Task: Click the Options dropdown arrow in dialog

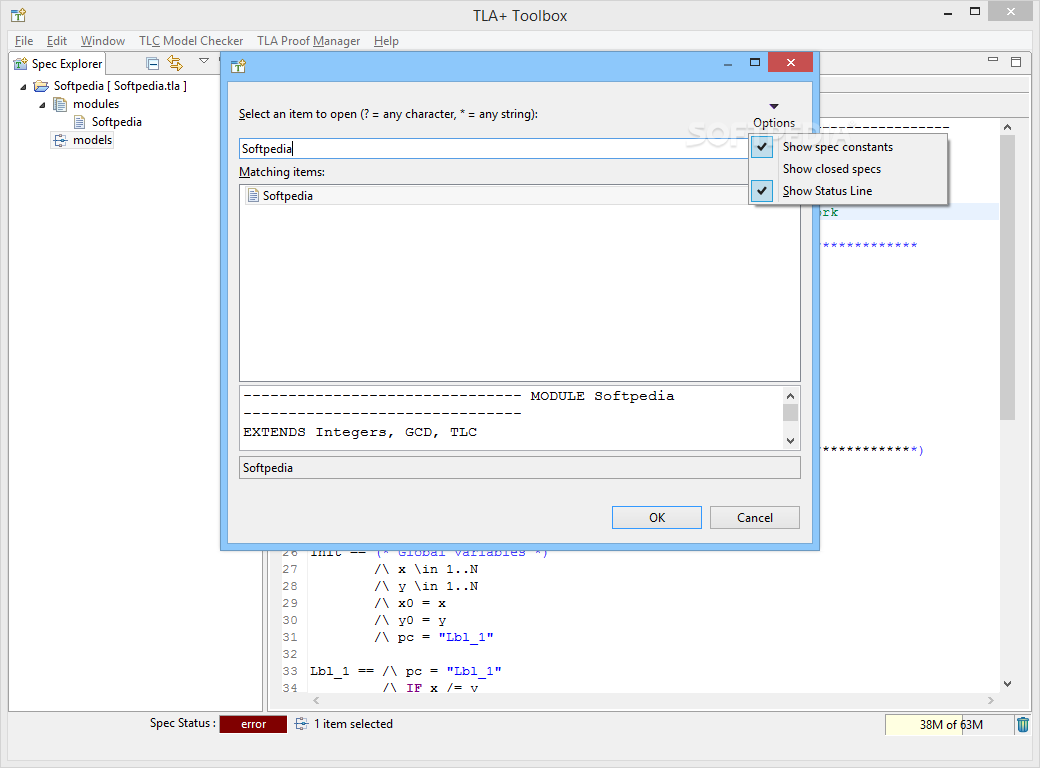Action: point(773,107)
